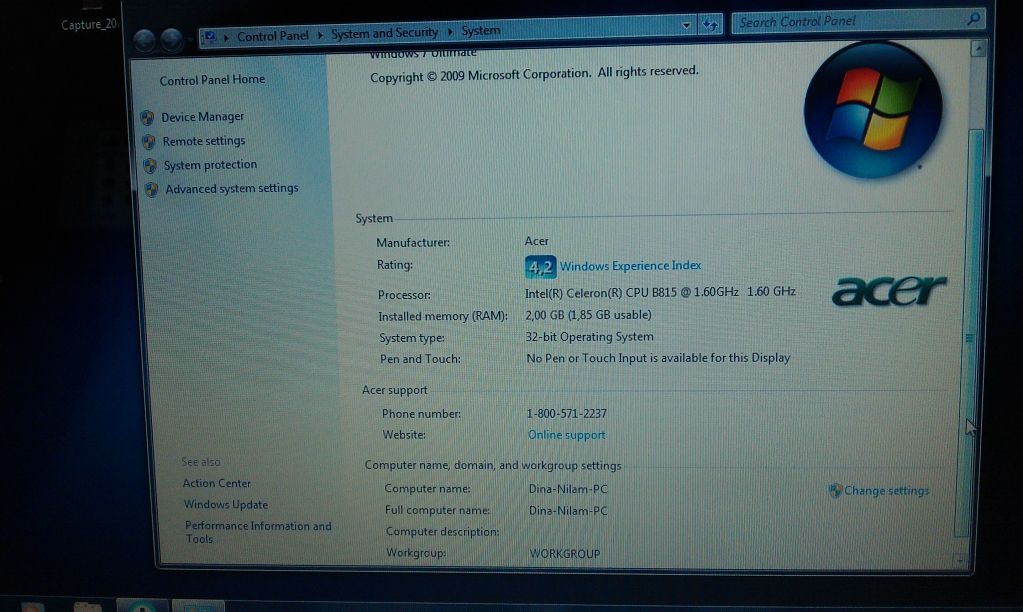Select System and Security breadcrumb

(384, 33)
